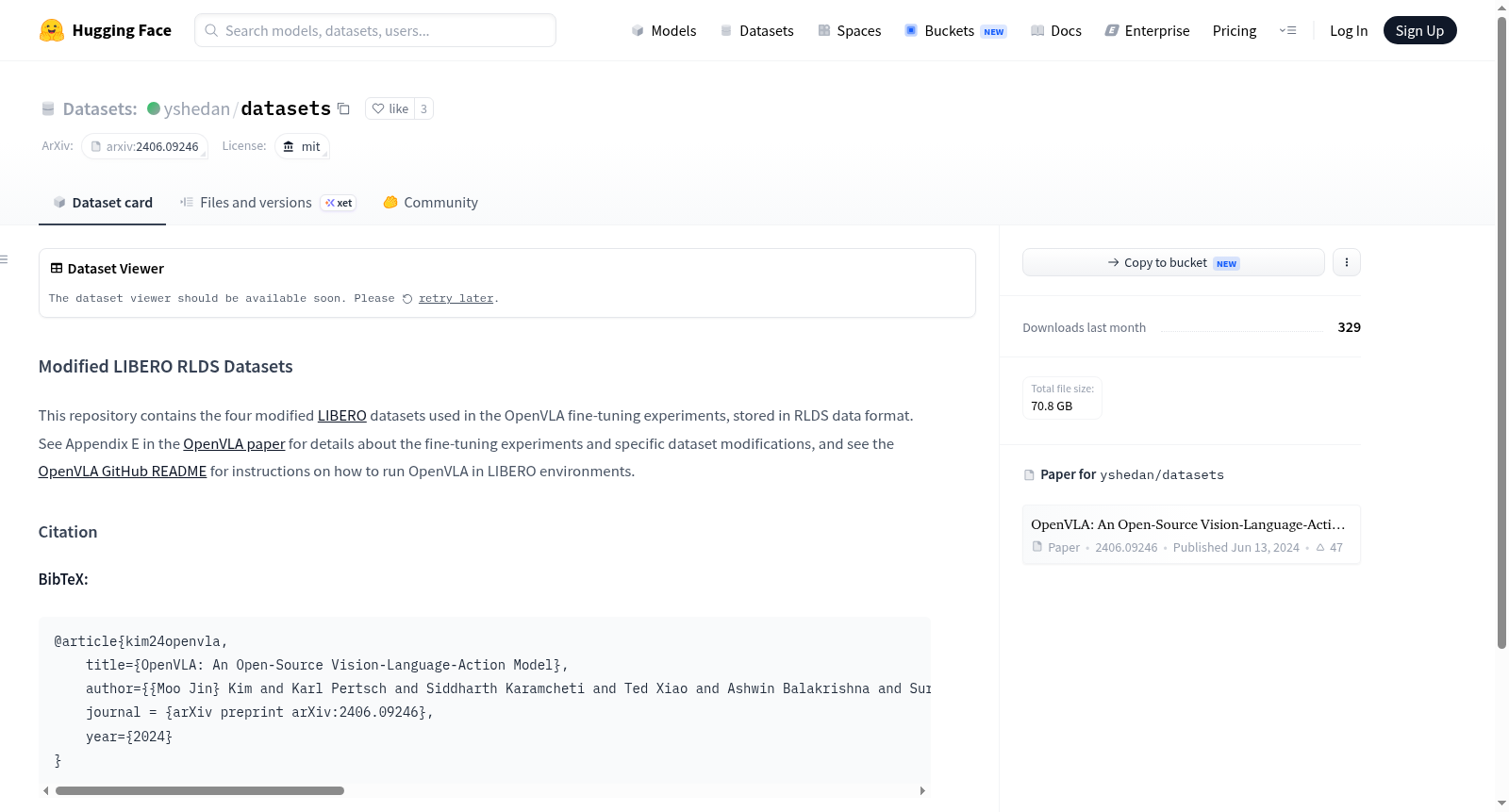Copy dataset name with the copy icon

[x=344, y=108]
